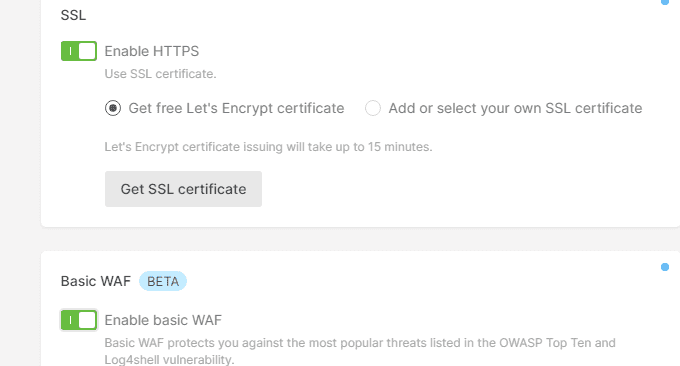
Task: Click the gray margin left of the SSL panel
Action: point(20,130)
